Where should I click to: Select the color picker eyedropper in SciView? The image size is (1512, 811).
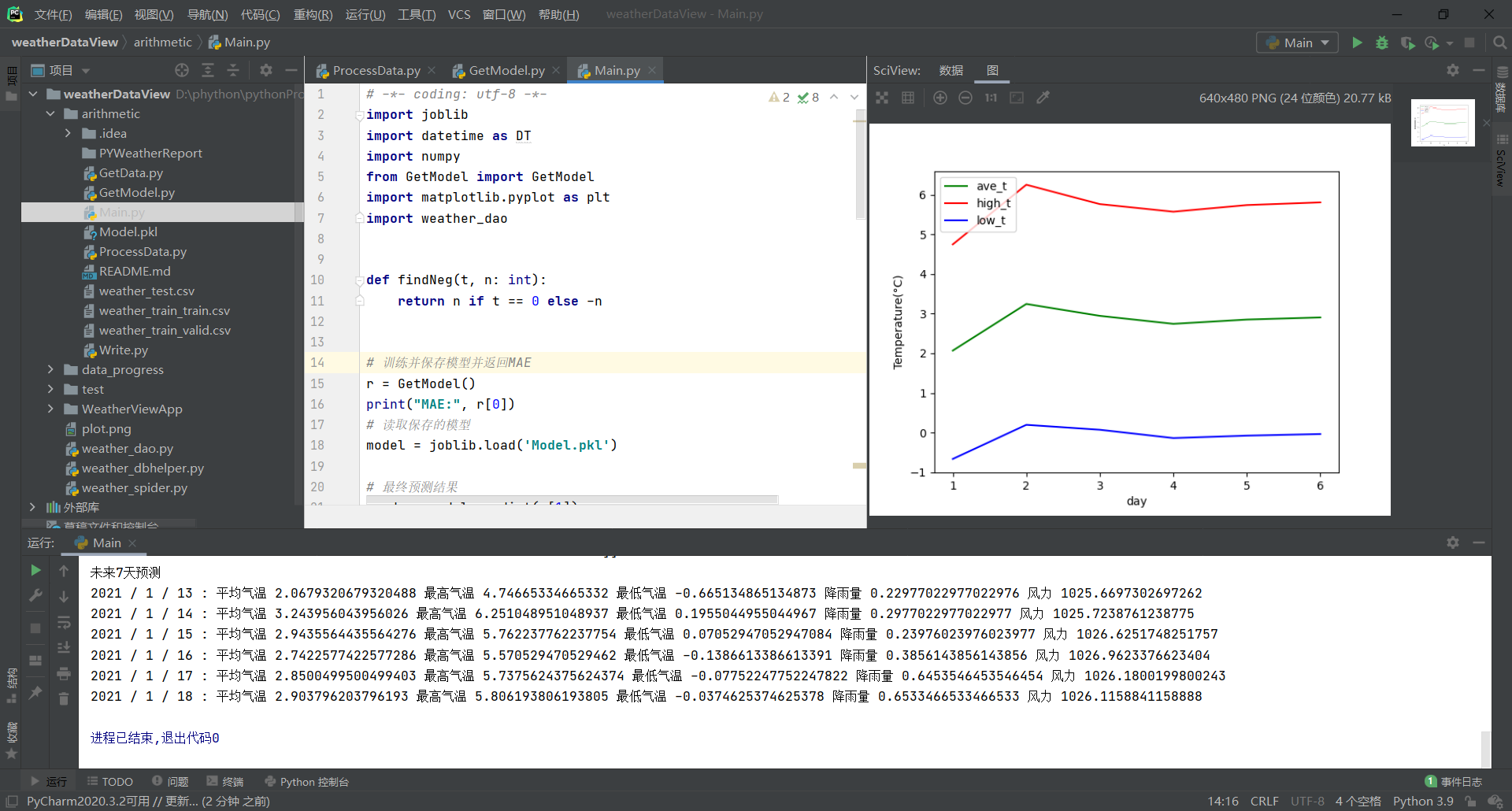1043,98
